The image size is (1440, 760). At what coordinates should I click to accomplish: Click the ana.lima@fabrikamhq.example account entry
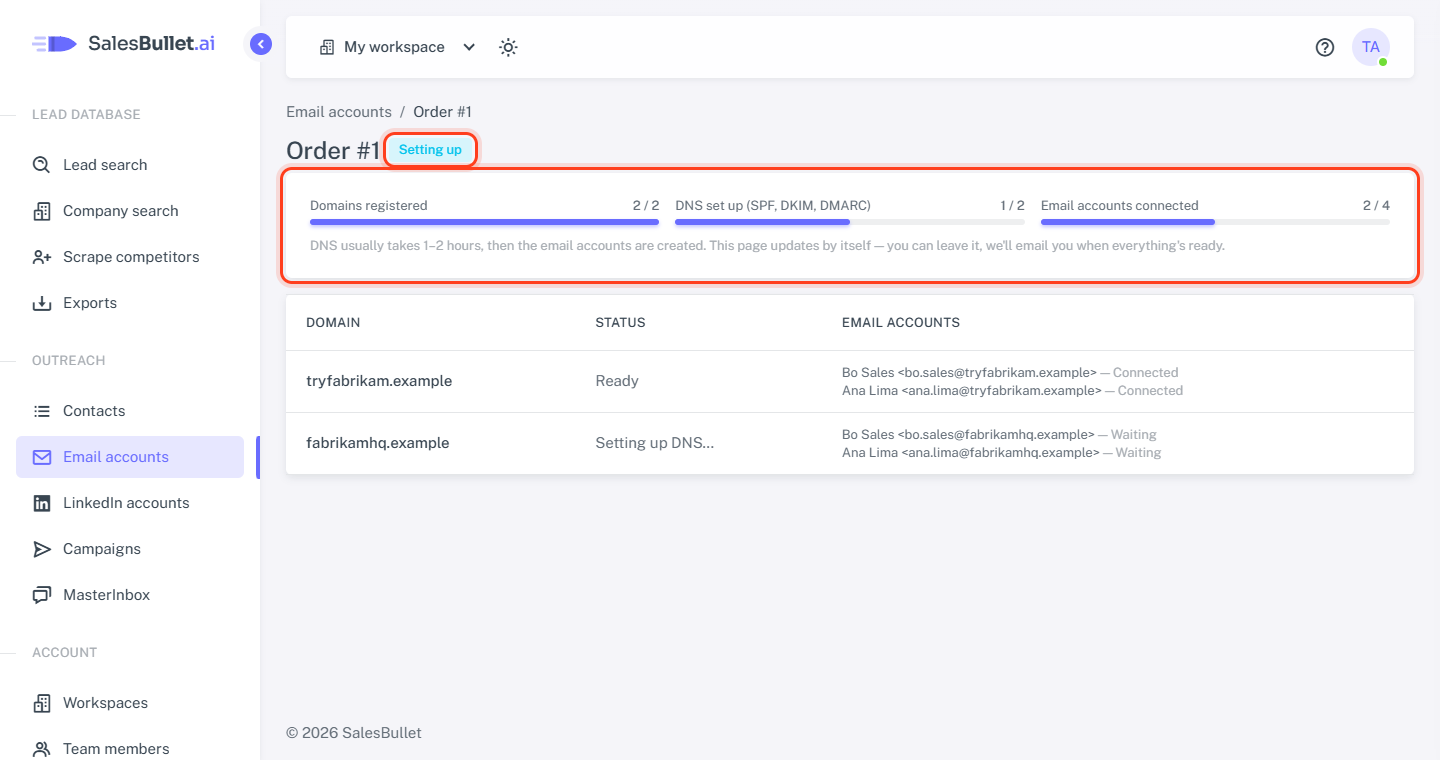[x=1001, y=453]
